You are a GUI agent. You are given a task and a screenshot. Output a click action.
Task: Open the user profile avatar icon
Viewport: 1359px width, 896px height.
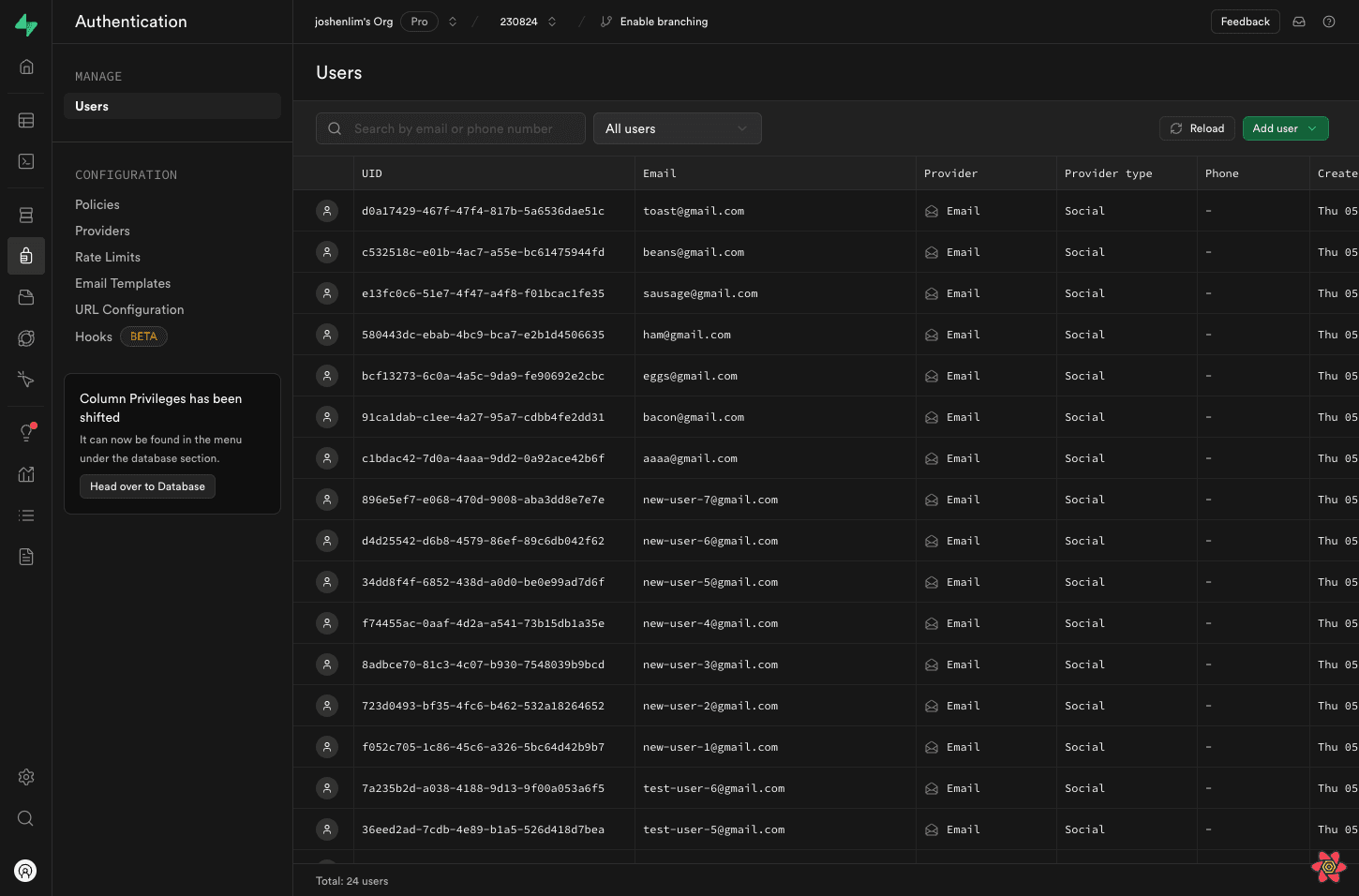click(x=26, y=871)
